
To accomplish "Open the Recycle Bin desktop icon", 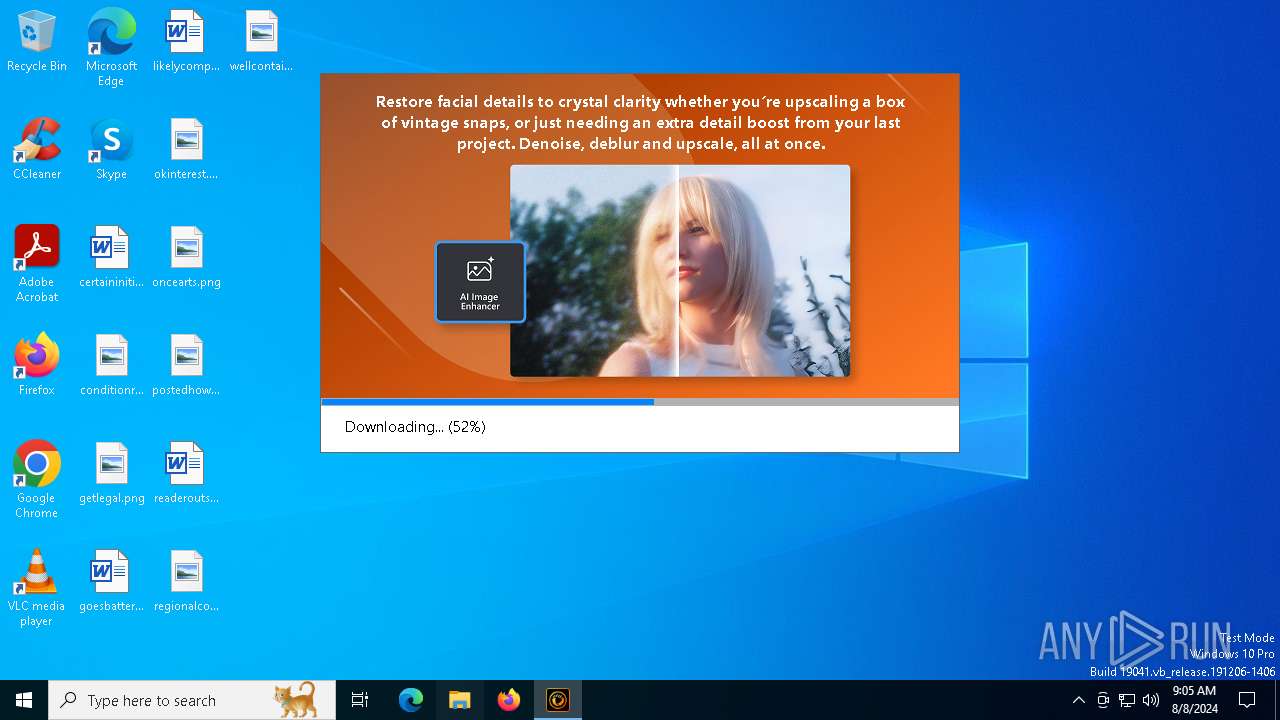I will click(x=37, y=42).
